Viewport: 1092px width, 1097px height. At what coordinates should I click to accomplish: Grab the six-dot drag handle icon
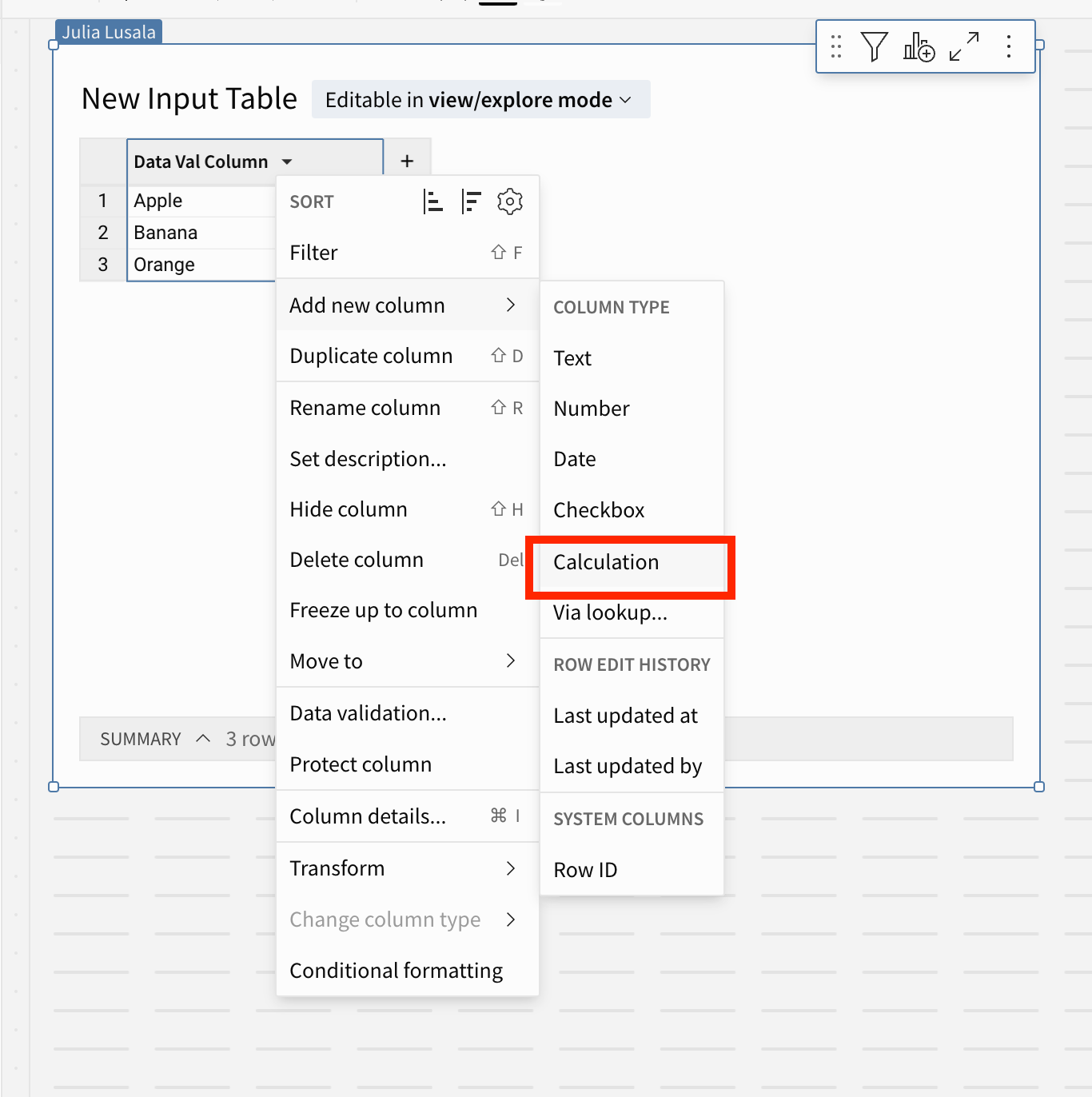pos(835,47)
